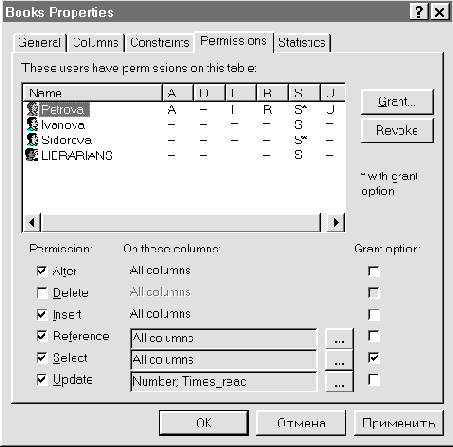Click the Revoke button
Image resolution: width=453 pixels, height=447 pixels.
[x=397, y=130]
